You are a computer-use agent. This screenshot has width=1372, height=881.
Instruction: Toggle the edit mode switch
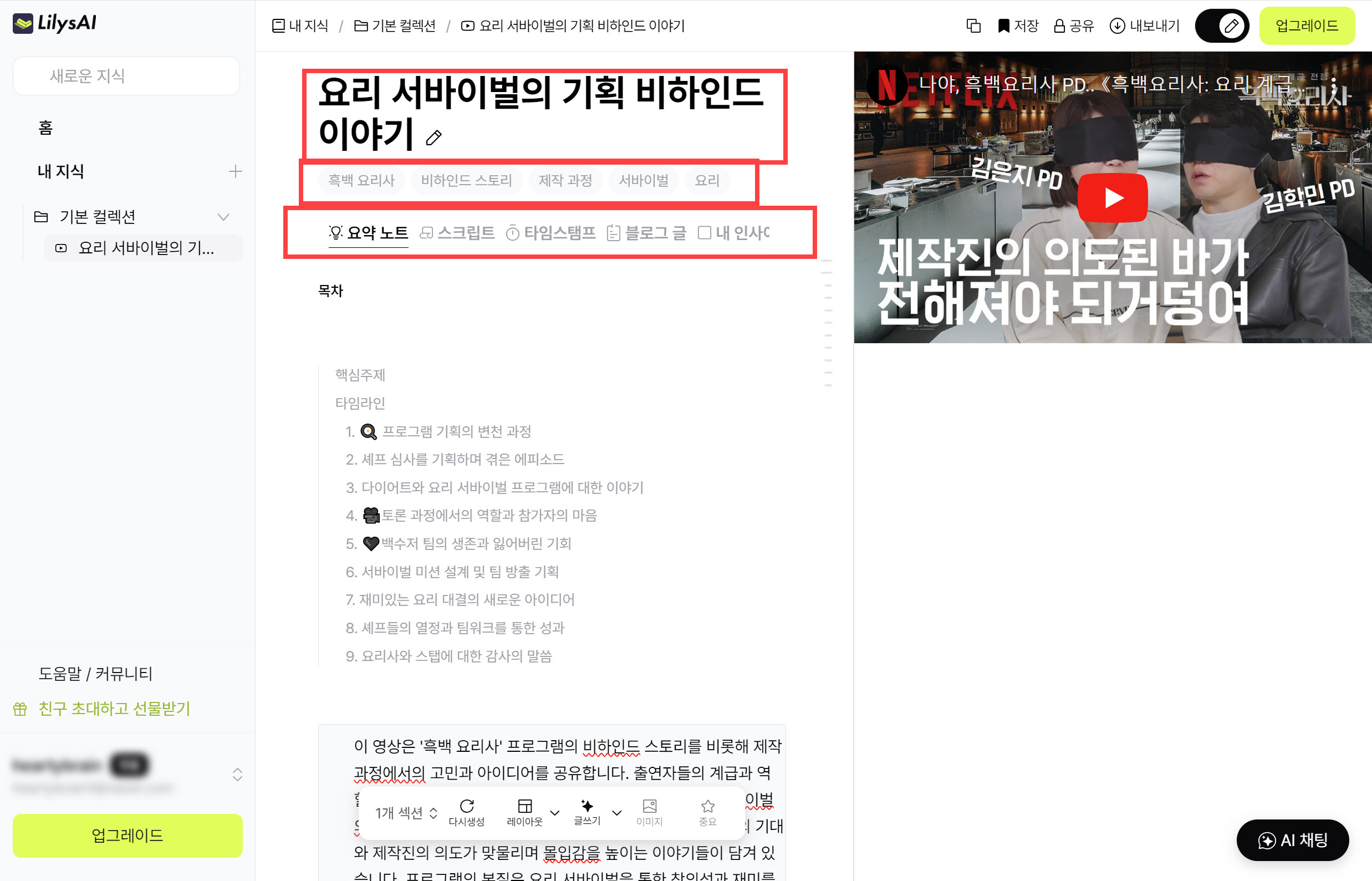1222,26
